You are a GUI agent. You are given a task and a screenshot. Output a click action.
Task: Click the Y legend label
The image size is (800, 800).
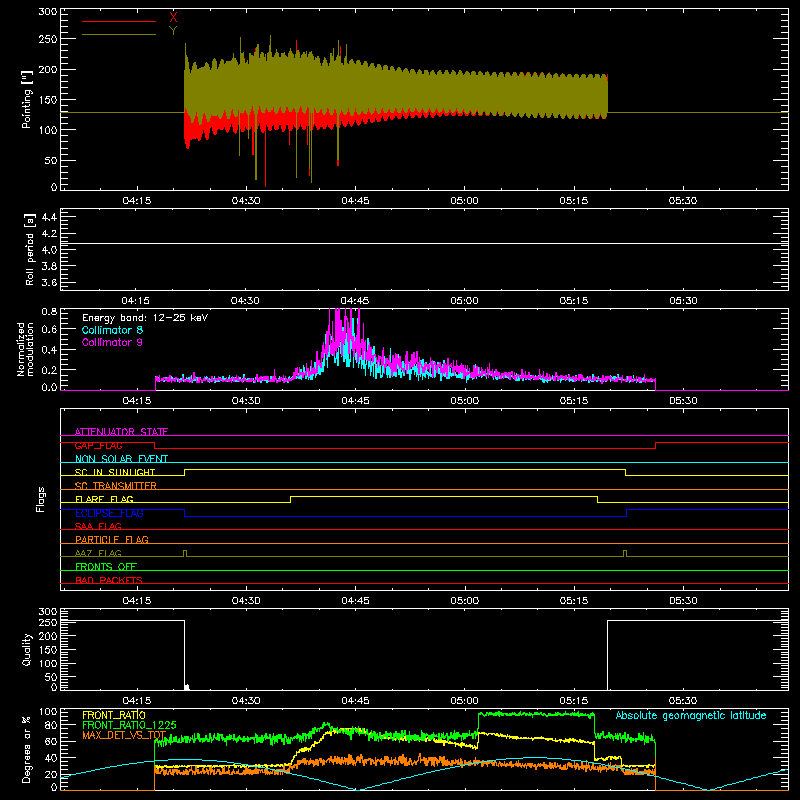pyautogui.click(x=173, y=31)
